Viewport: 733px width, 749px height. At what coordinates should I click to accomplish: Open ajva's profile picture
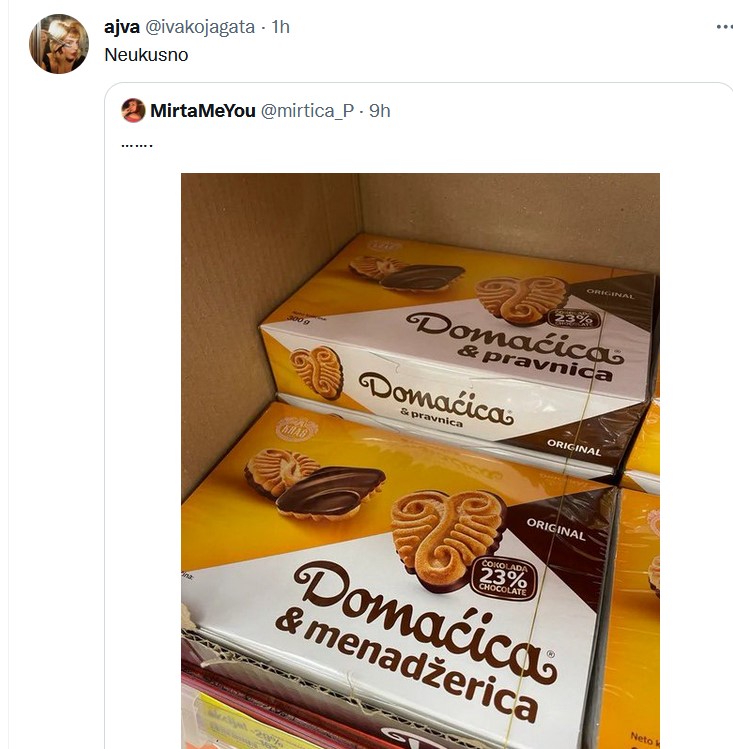point(59,44)
